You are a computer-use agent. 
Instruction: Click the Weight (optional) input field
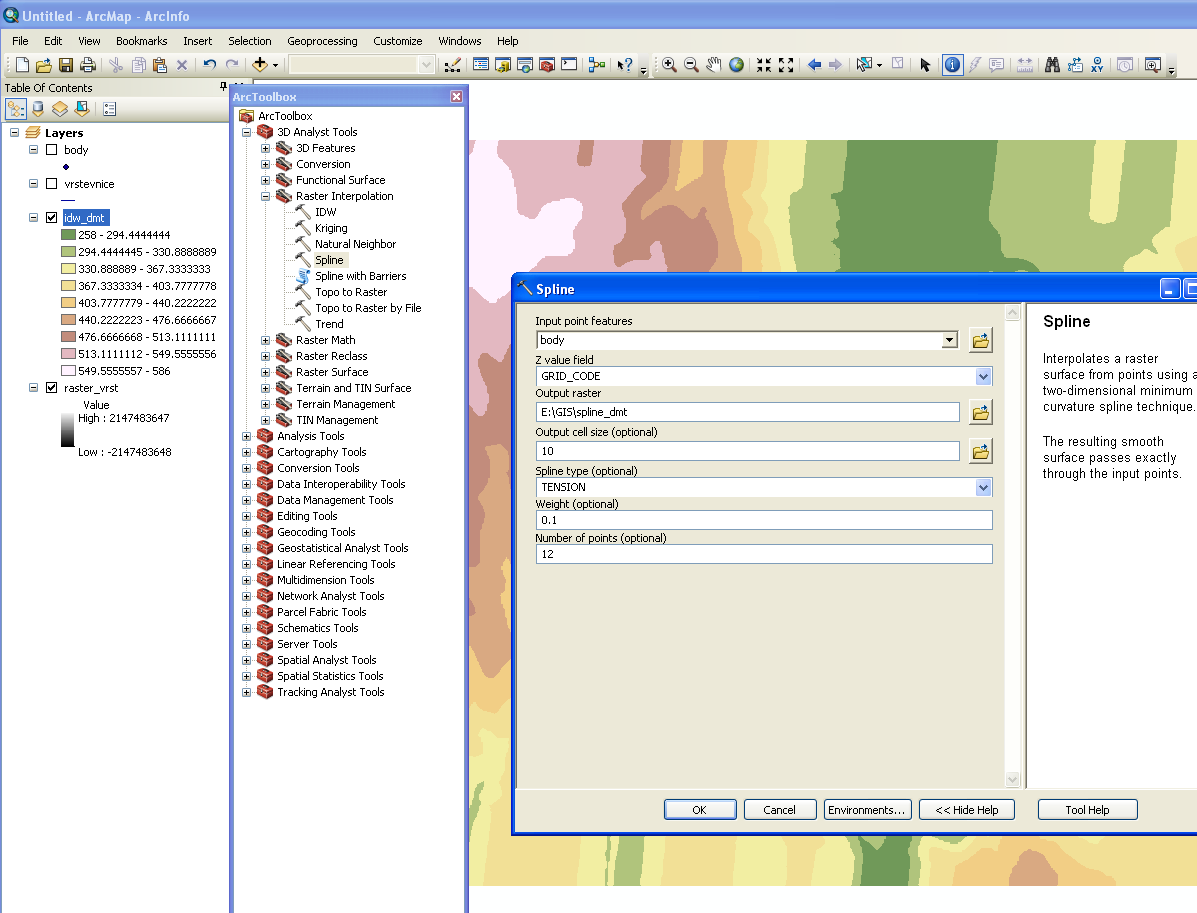coord(764,520)
